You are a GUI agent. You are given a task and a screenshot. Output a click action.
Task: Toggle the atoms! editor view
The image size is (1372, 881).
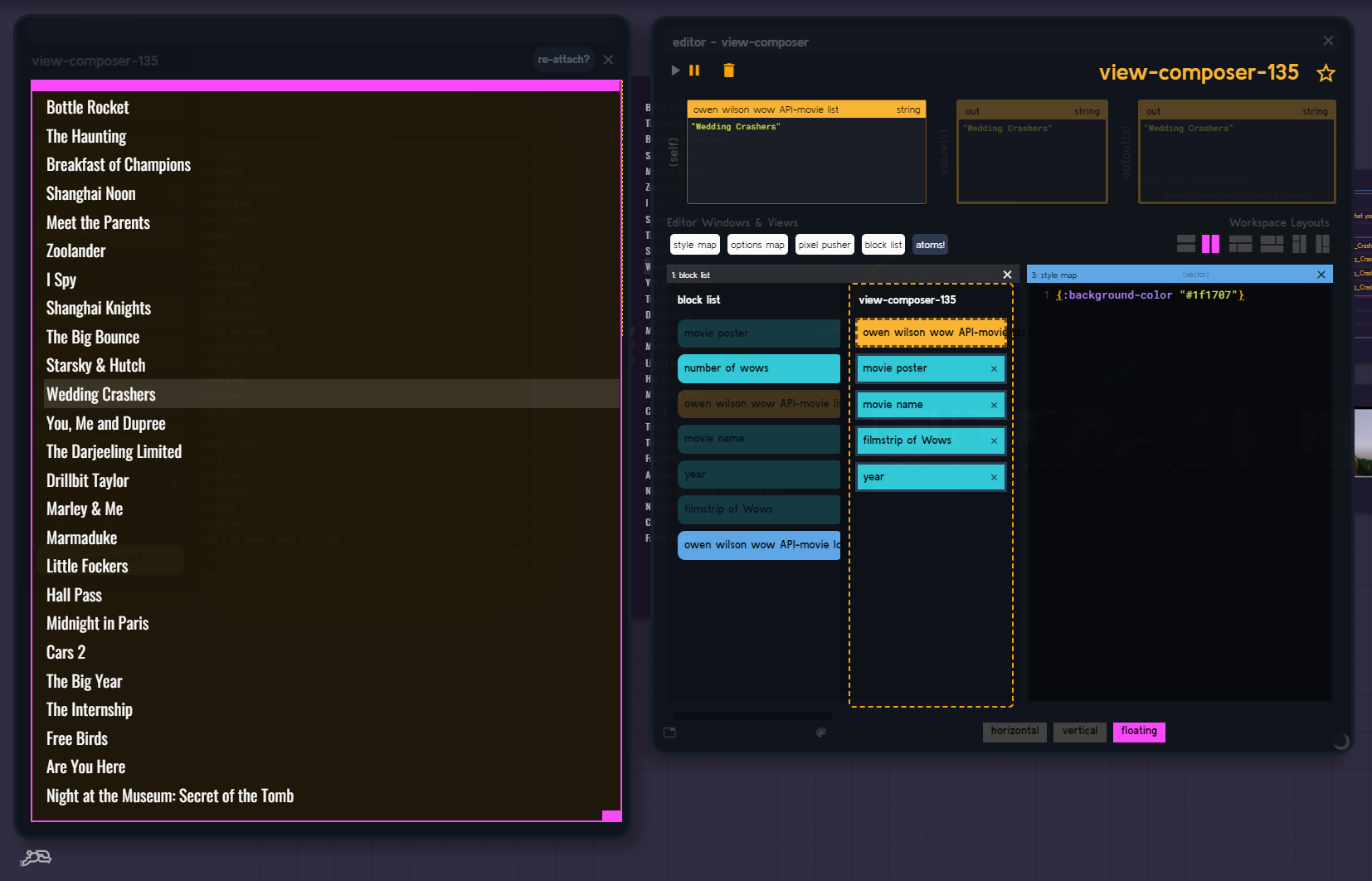click(x=930, y=245)
